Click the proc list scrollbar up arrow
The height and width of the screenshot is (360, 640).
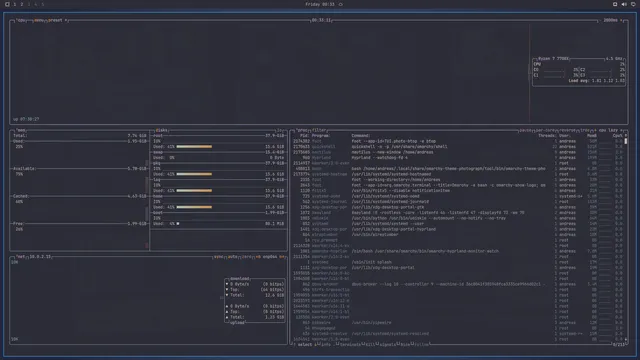[x=626, y=136]
